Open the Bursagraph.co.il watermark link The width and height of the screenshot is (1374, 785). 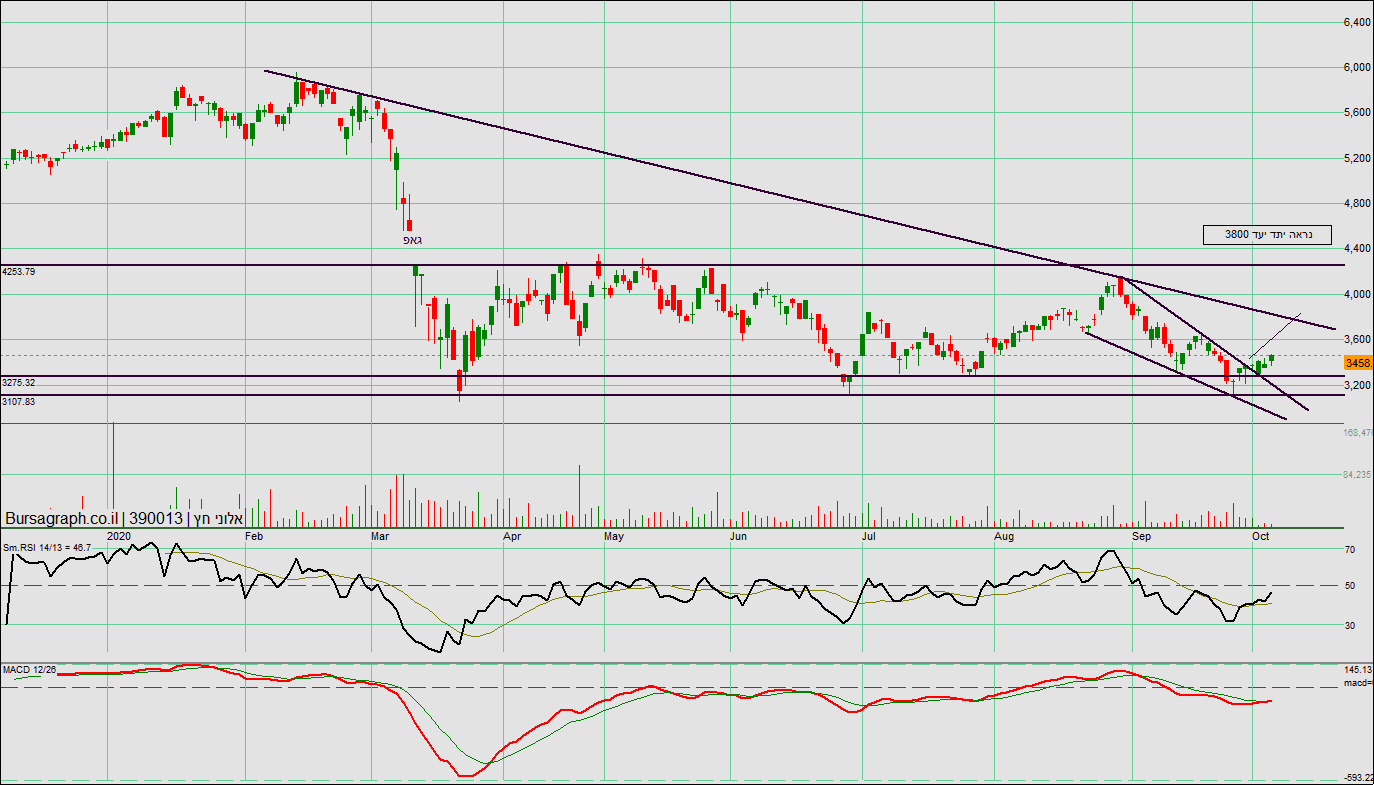[x=65, y=519]
